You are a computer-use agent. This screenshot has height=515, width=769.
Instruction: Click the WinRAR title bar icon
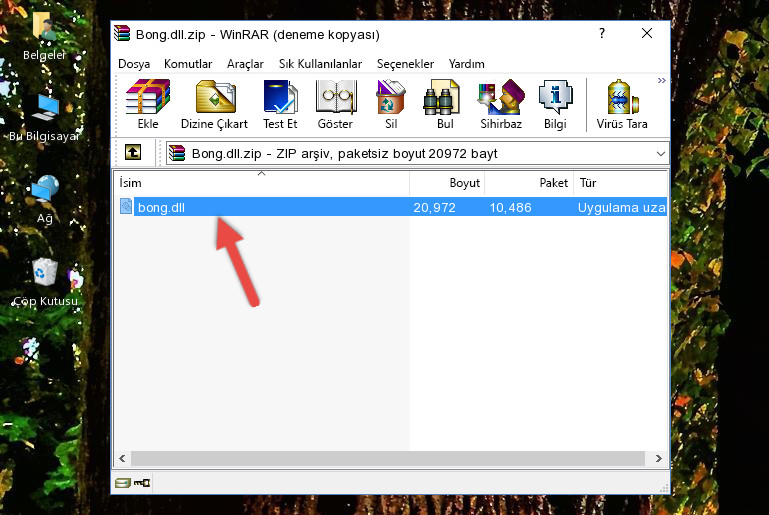tap(122, 34)
